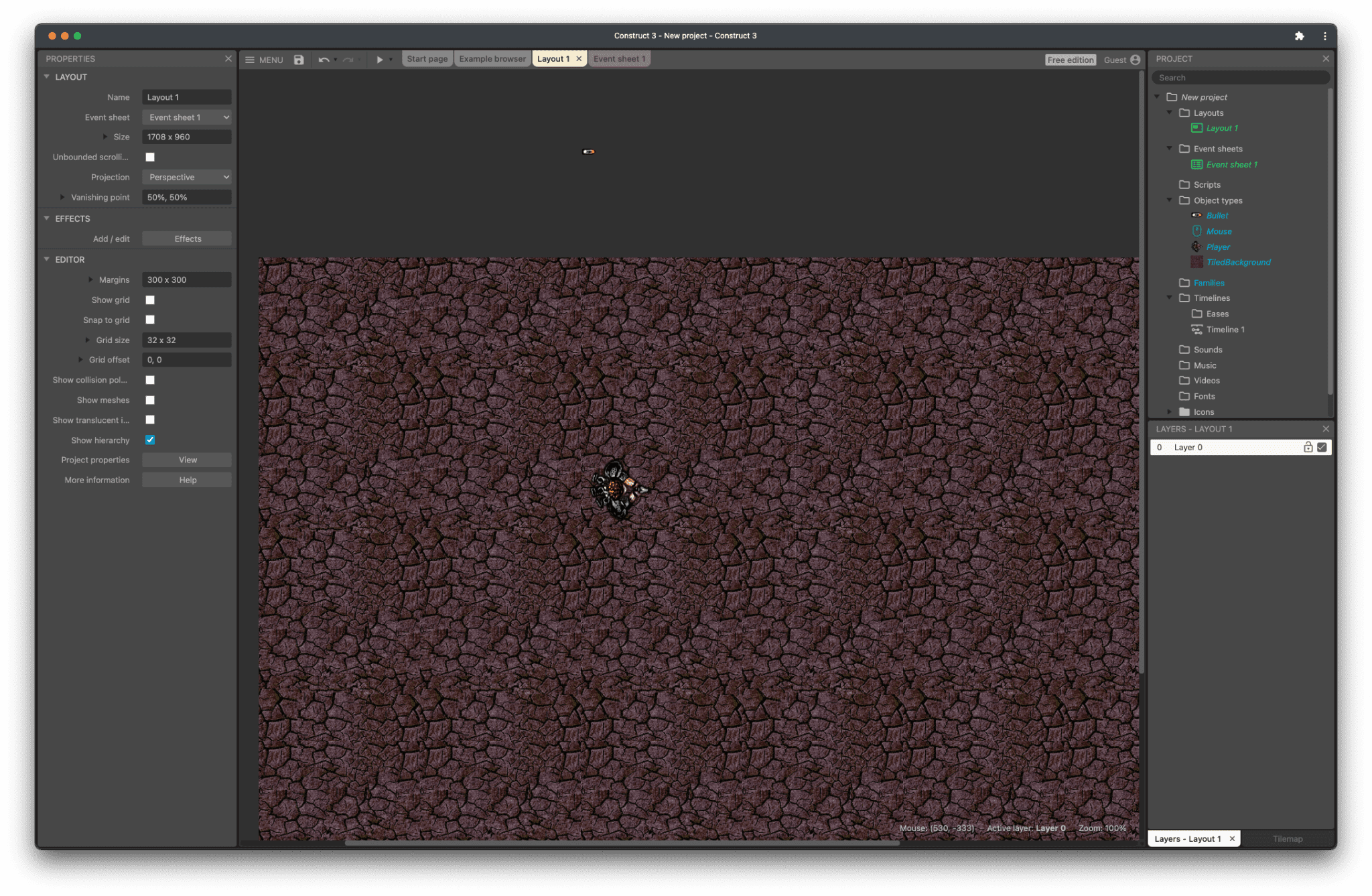
Task: Expand the Grid size property expander
Action: click(89, 339)
